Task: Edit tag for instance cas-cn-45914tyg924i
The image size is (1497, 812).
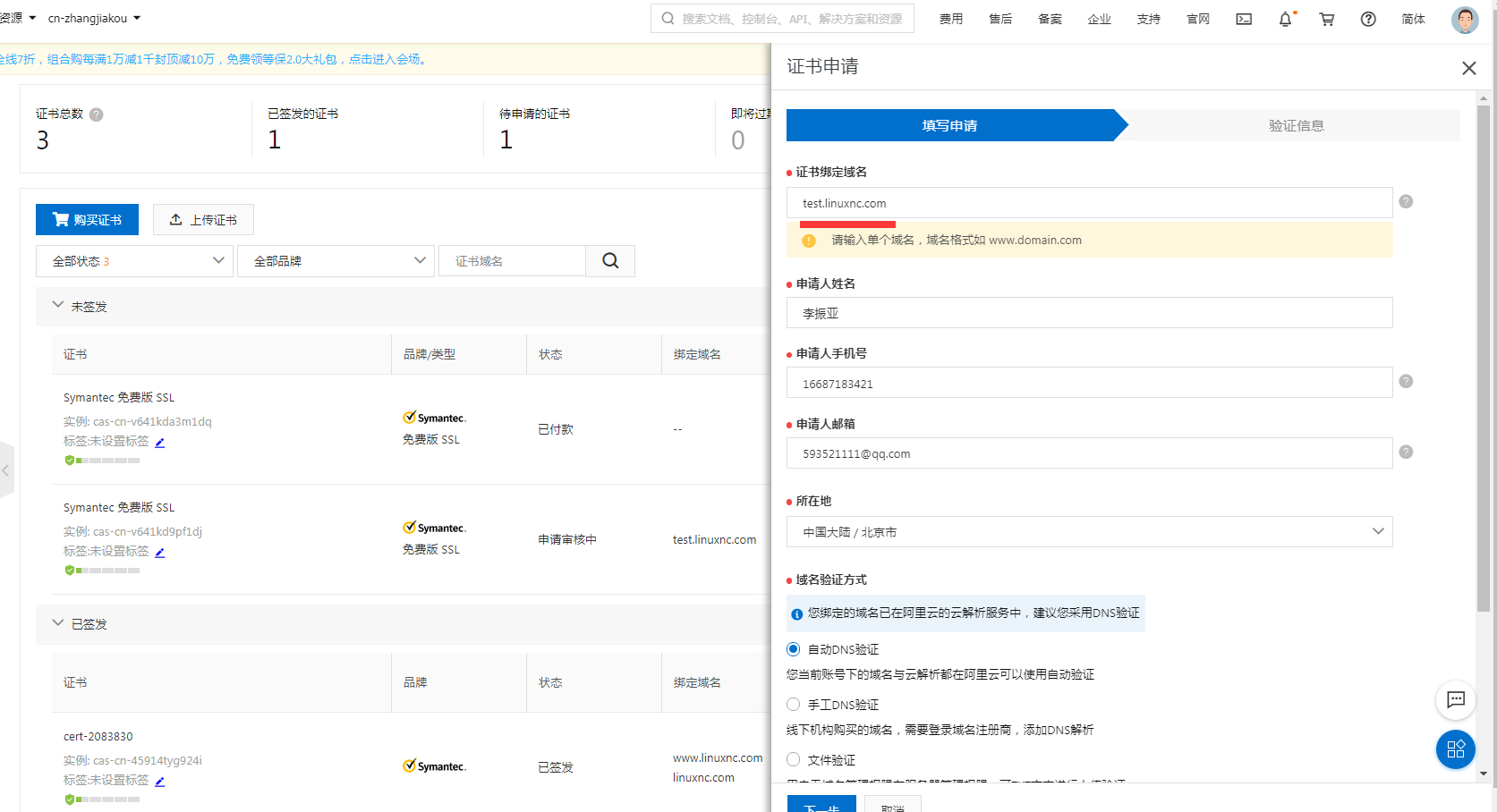Action: (159, 782)
